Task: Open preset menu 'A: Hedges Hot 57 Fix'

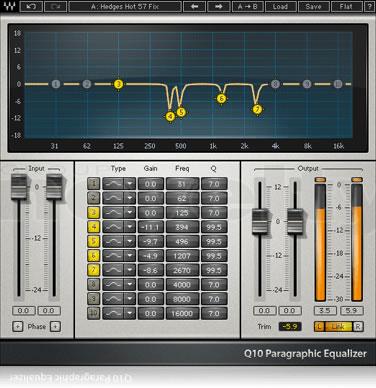Action: [x=125, y=6]
